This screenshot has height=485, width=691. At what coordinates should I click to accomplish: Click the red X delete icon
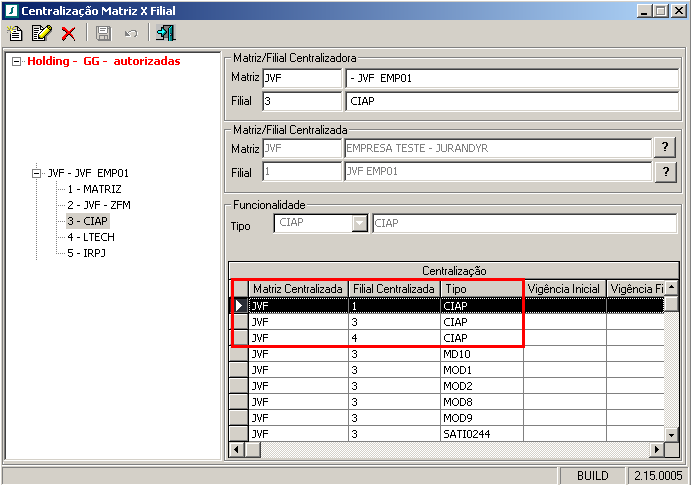point(68,33)
